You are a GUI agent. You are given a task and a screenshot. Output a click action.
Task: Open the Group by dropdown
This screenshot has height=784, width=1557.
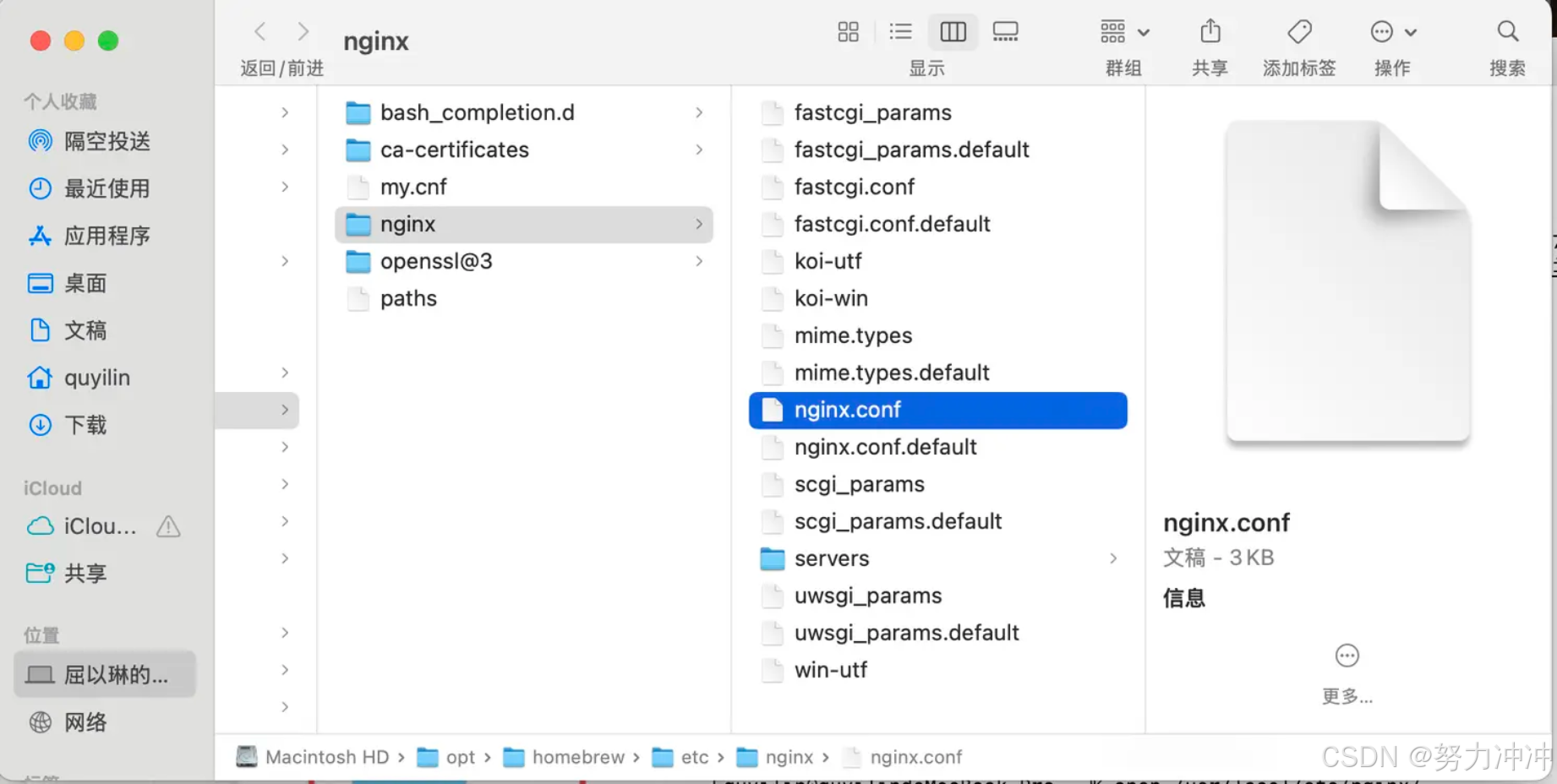click(1124, 32)
